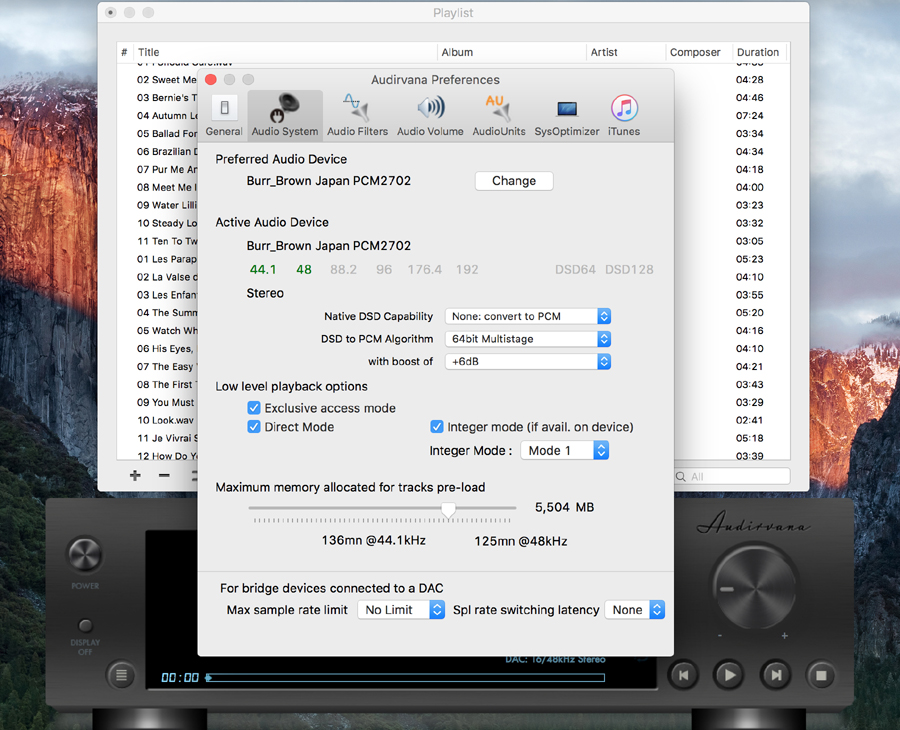
Task: Remove a track with the Playlist minus button
Action: click(164, 475)
